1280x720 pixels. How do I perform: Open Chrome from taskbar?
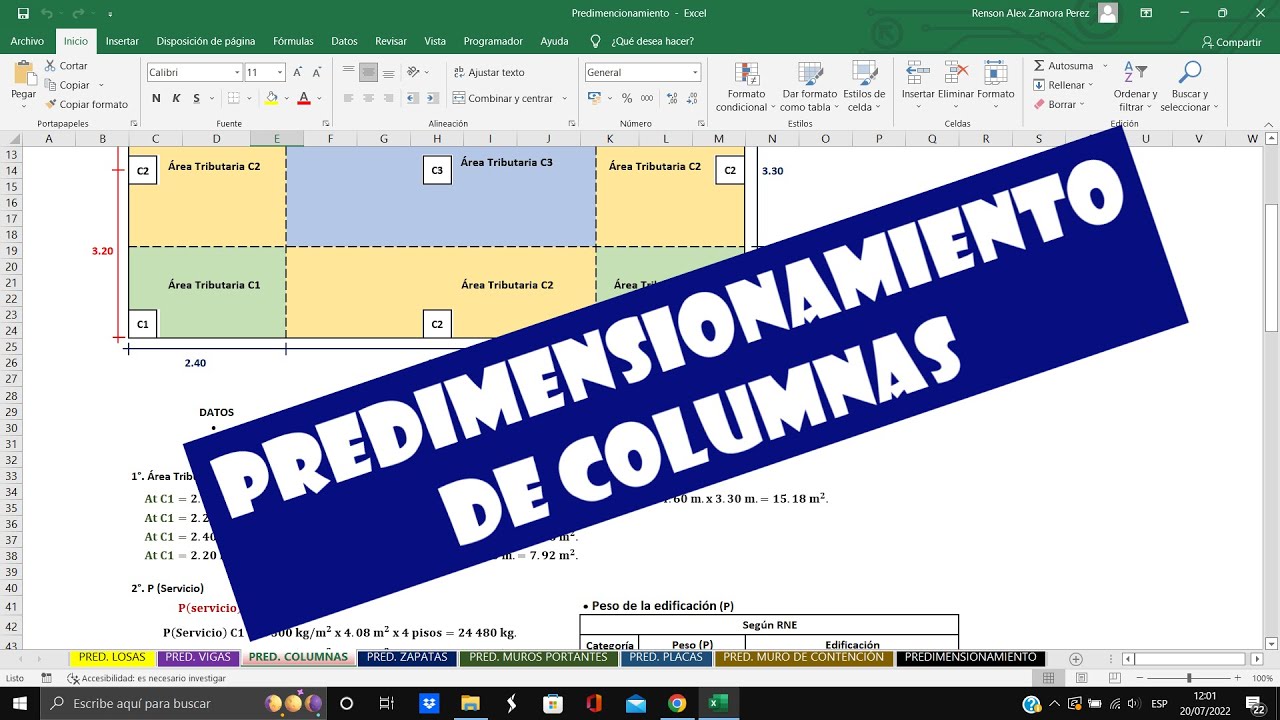coord(677,703)
